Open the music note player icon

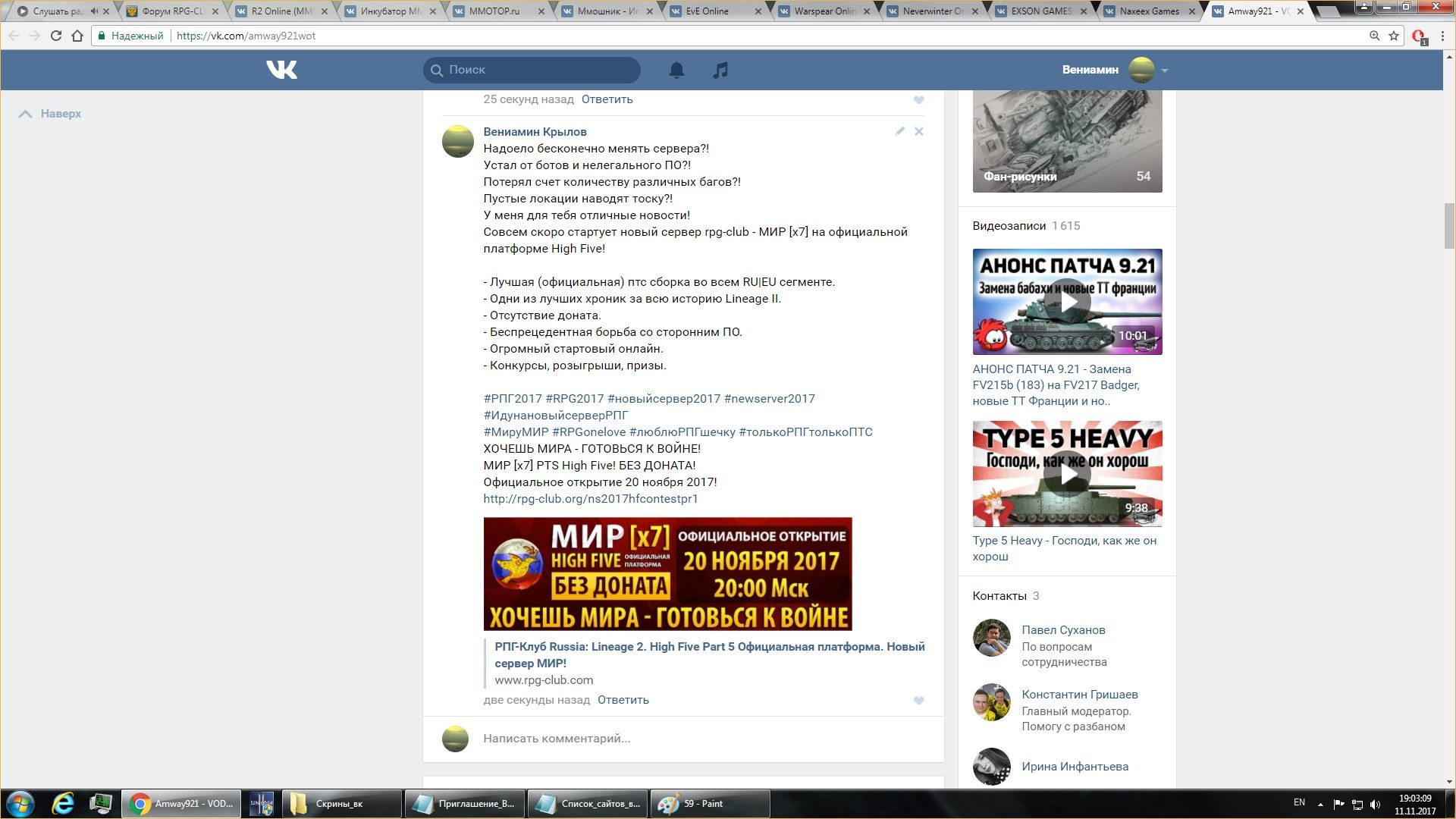pyautogui.click(x=720, y=70)
